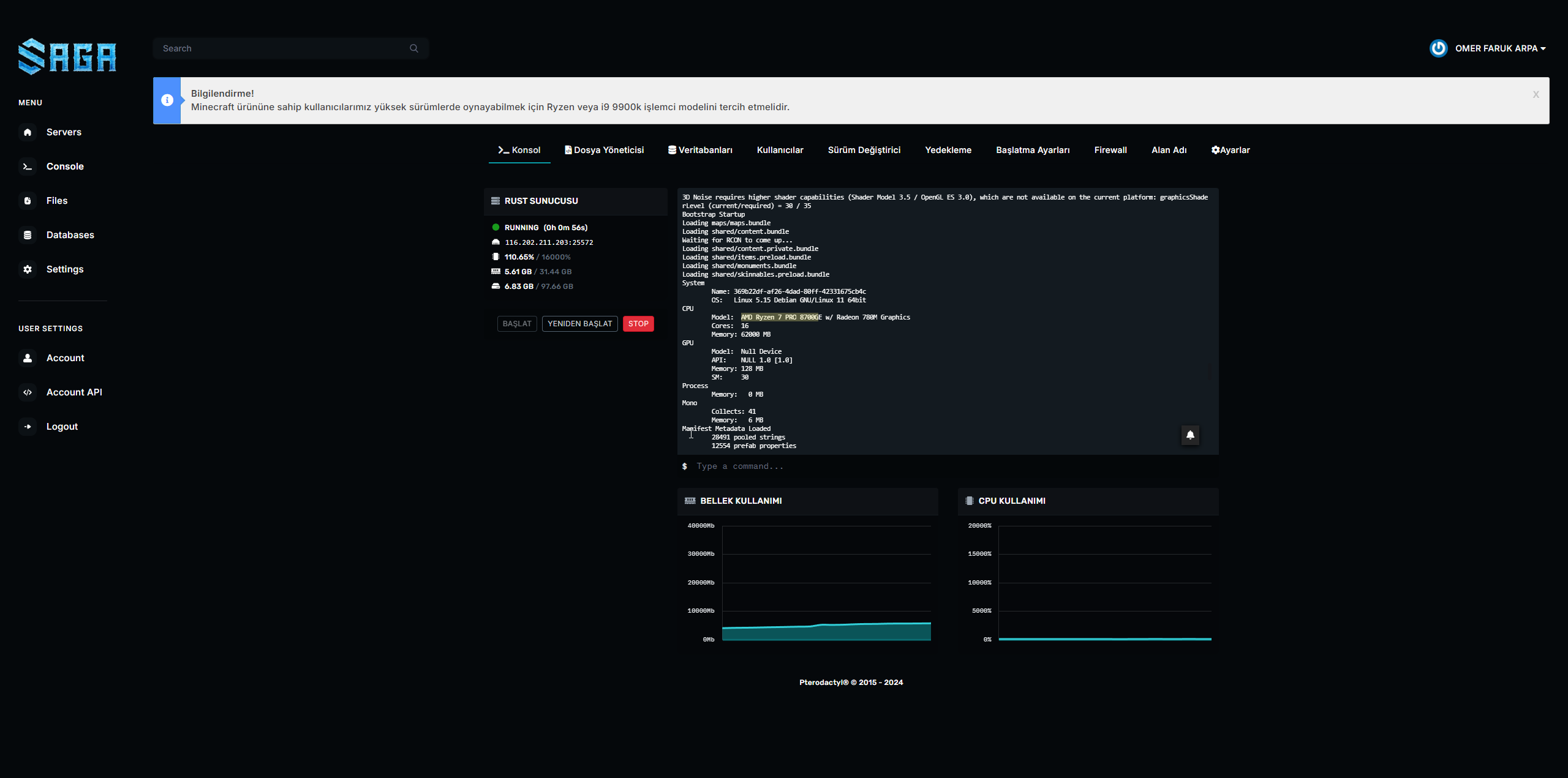Click the Databases stack icon in sidebar
Viewport: 1568px width, 778px height.
[x=28, y=235]
